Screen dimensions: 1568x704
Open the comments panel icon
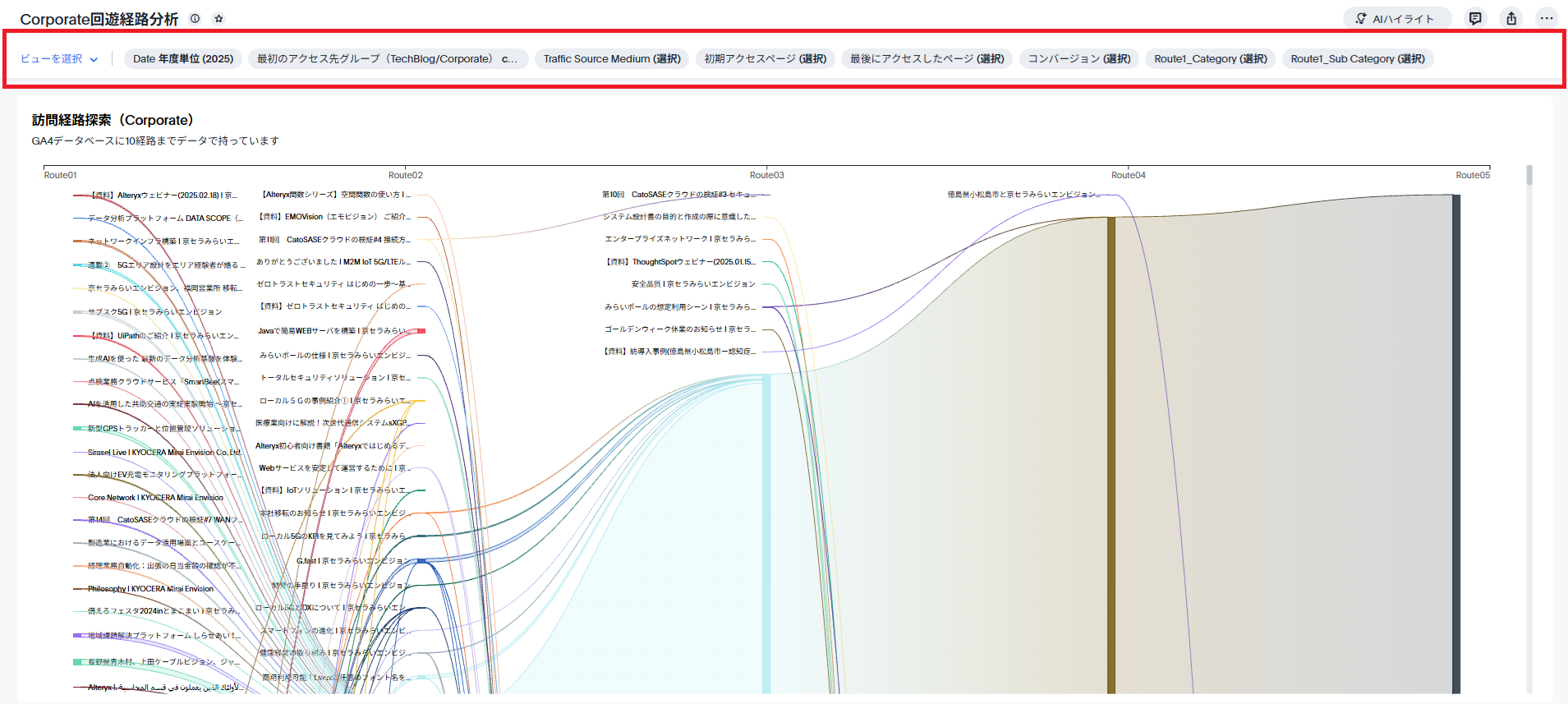tap(1475, 18)
